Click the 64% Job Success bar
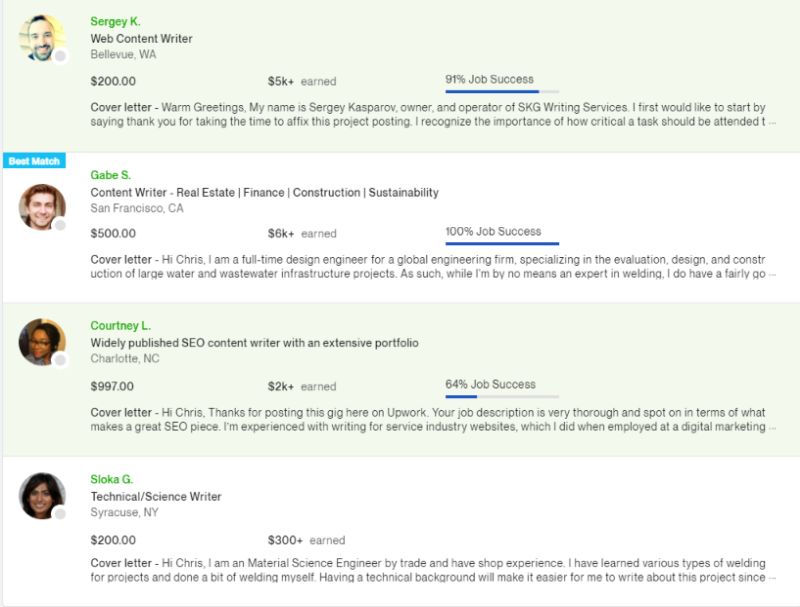The width and height of the screenshot is (800, 607). click(501, 396)
